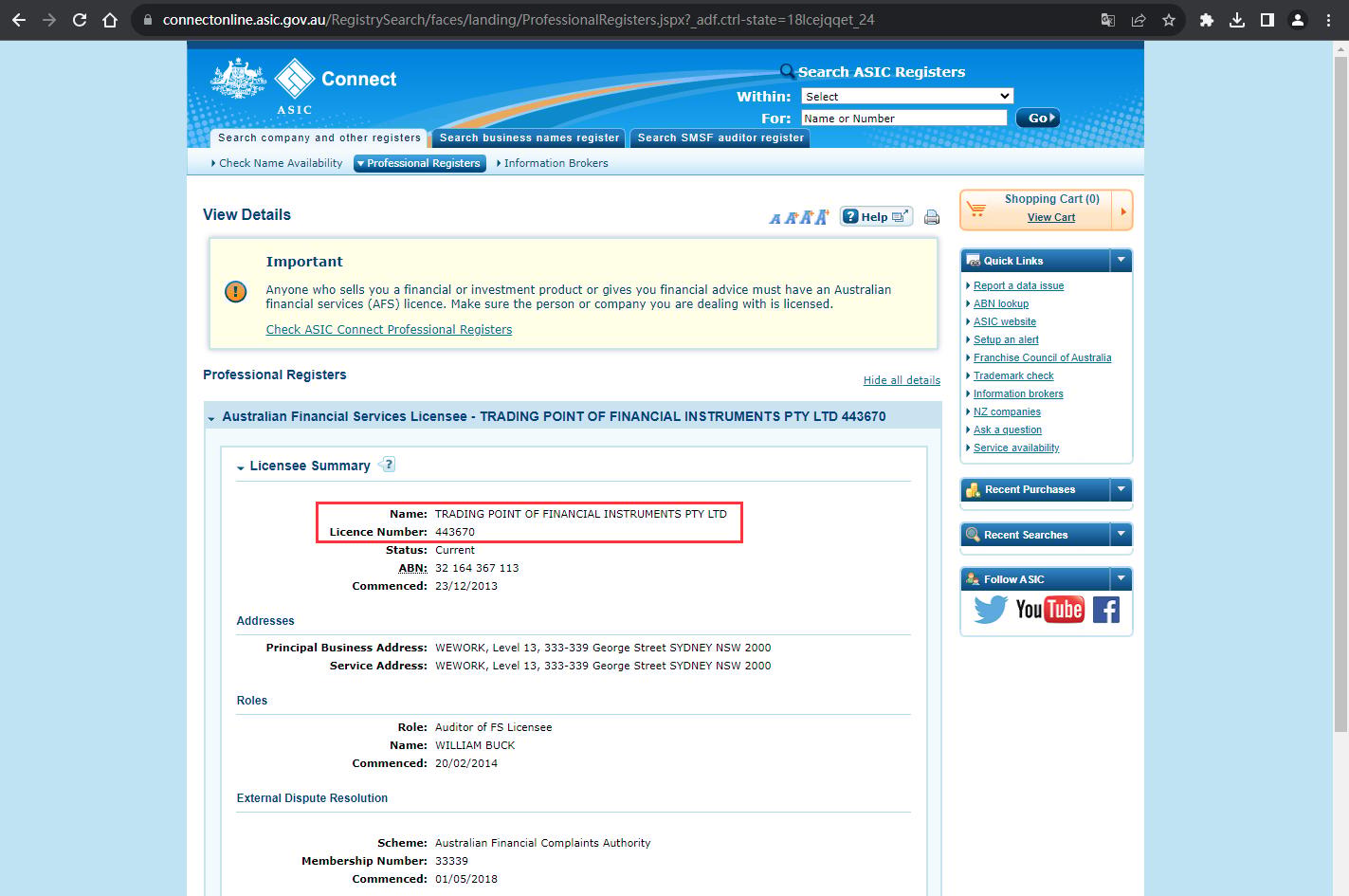The height and width of the screenshot is (896, 1349).
Task: Go back to previous browser page
Action: tap(19, 19)
